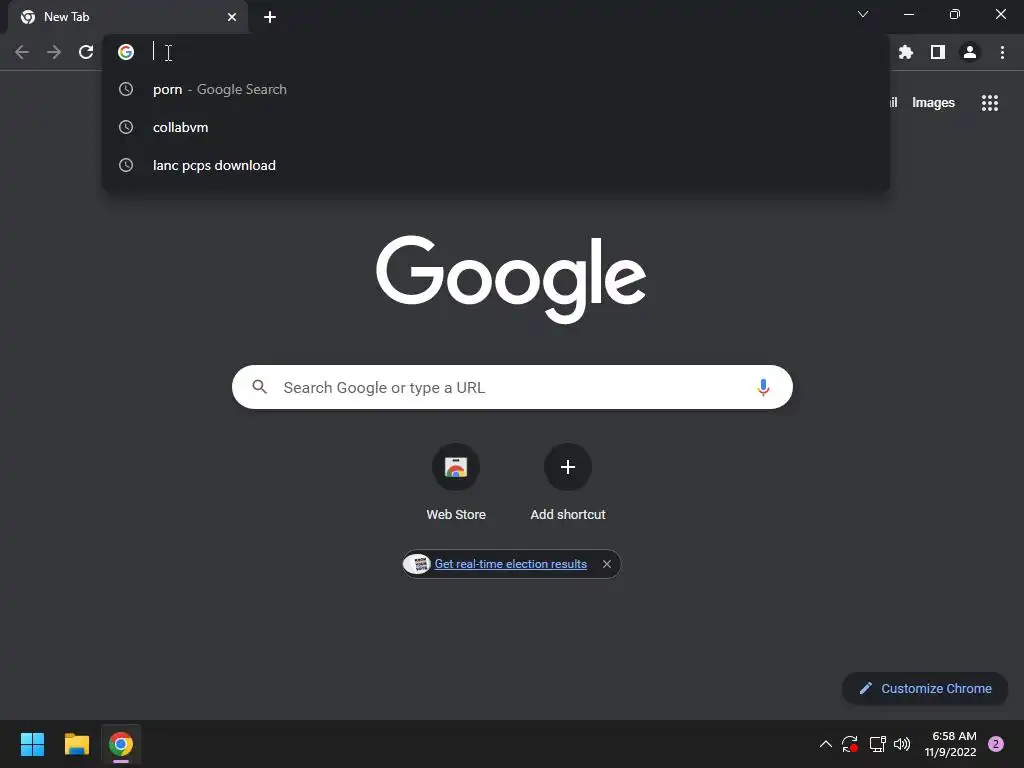The width and height of the screenshot is (1024, 768).
Task: Open the Windows Start menu
Action: point(32,744)
